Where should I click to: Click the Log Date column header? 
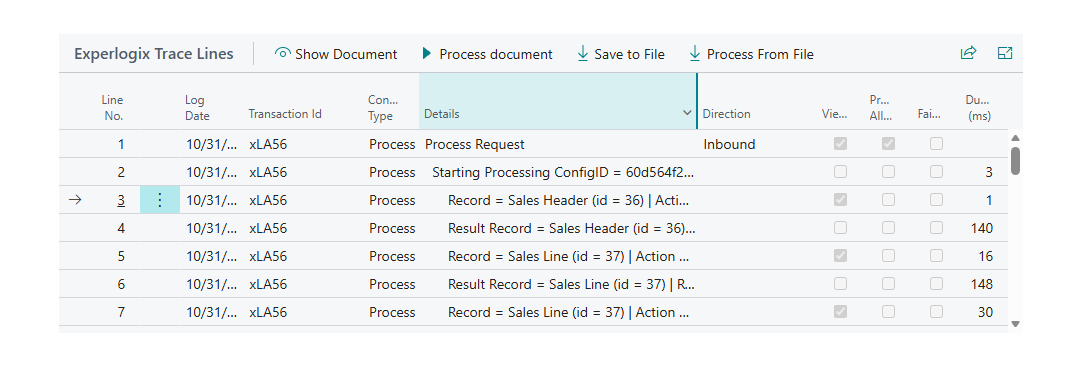pyautogui.click(x=197, y=108)
